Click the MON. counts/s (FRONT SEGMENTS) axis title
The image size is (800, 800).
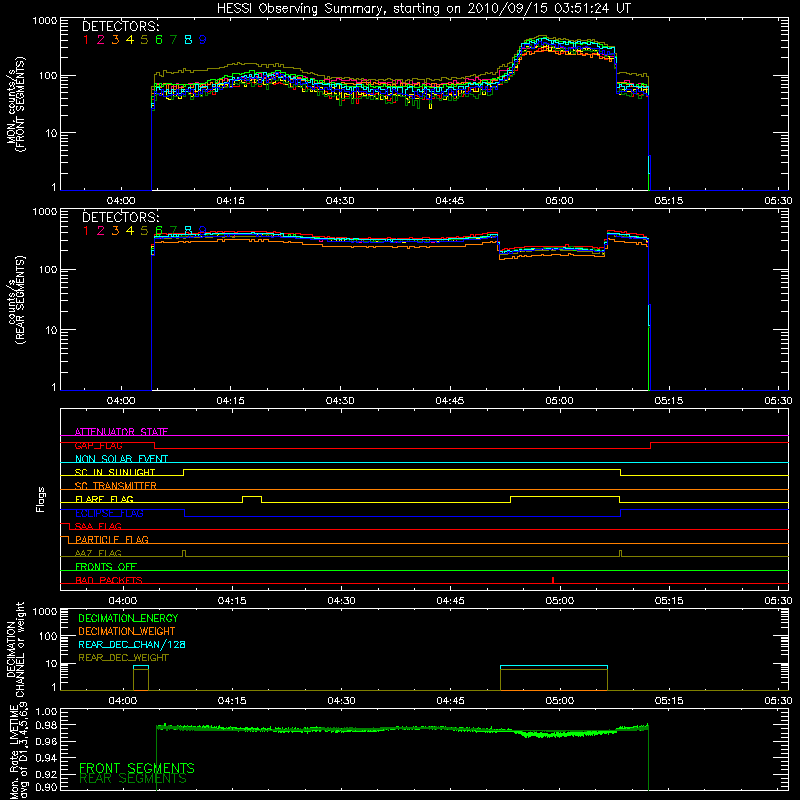[x=15, y=104]
